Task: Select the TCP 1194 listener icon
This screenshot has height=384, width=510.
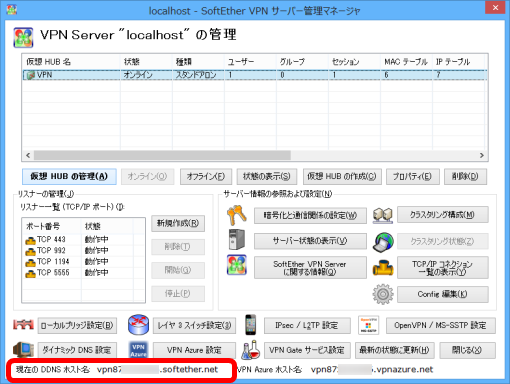Action: (30, 262)
